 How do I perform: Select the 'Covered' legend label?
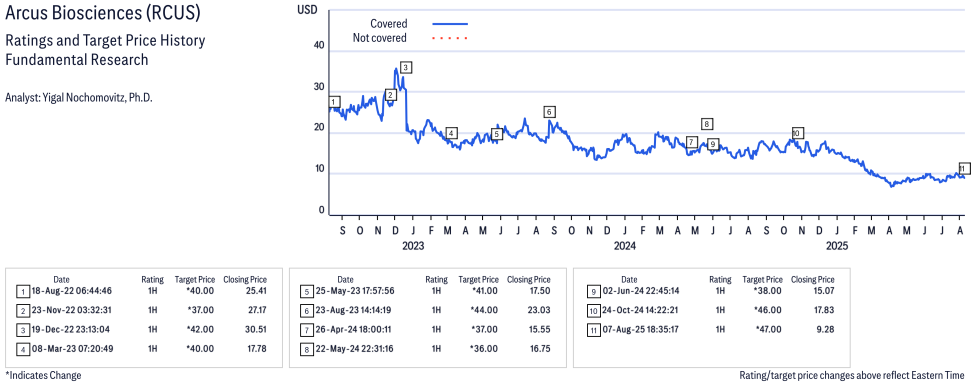[389, 24]
